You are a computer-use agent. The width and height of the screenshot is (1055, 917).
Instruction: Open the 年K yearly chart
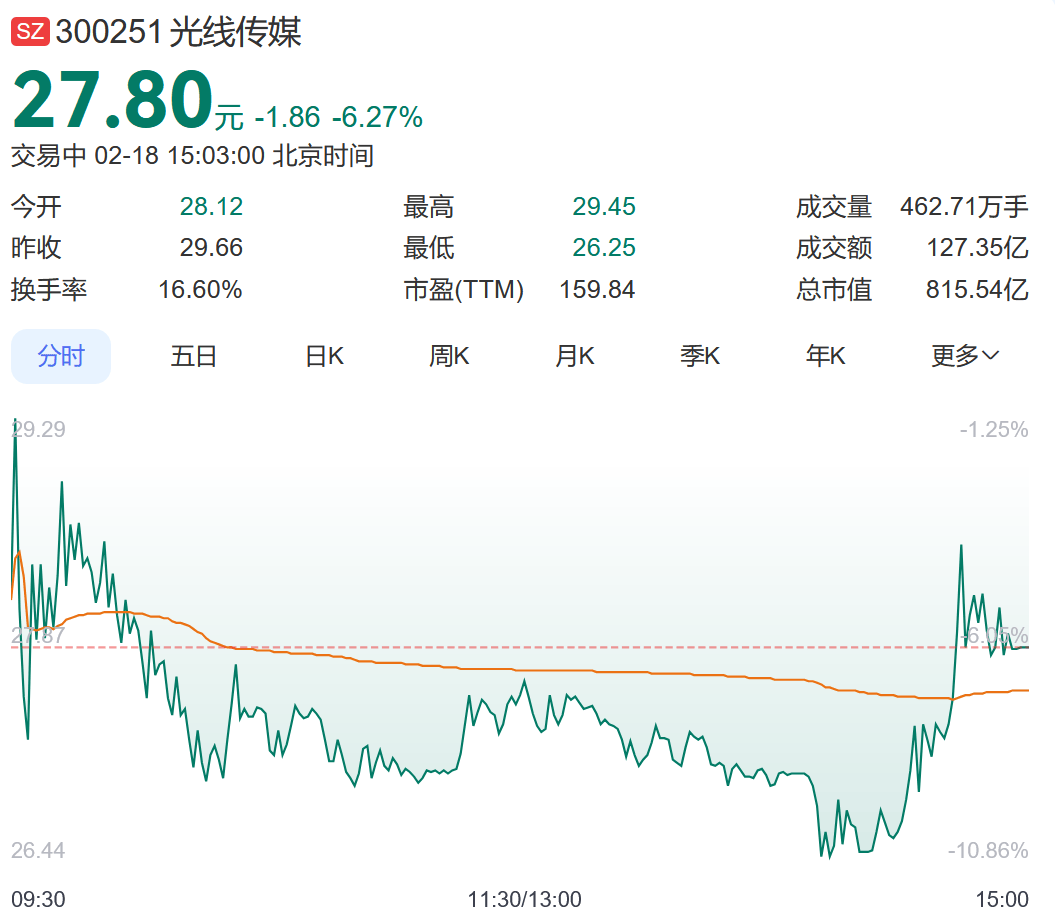(826, 356)
